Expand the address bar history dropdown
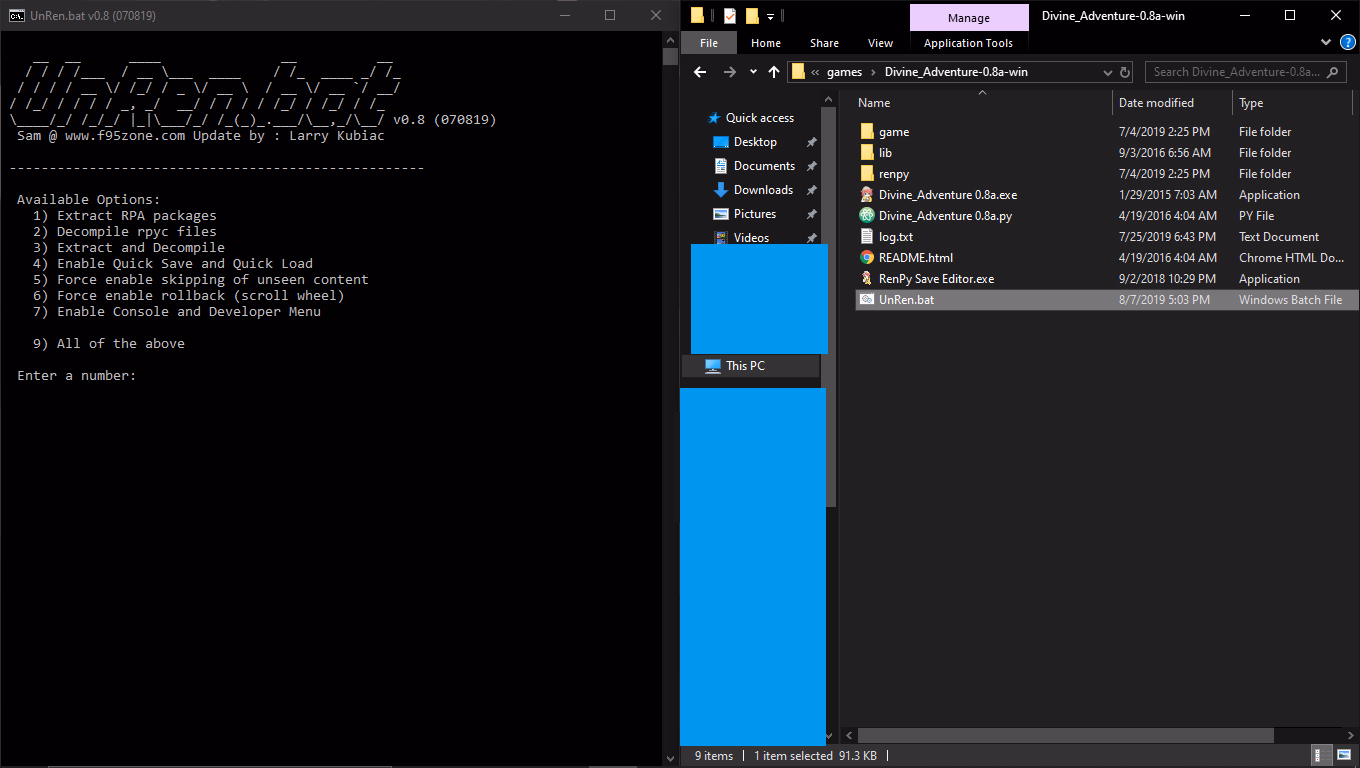1360x768 pixels. 1107,71
